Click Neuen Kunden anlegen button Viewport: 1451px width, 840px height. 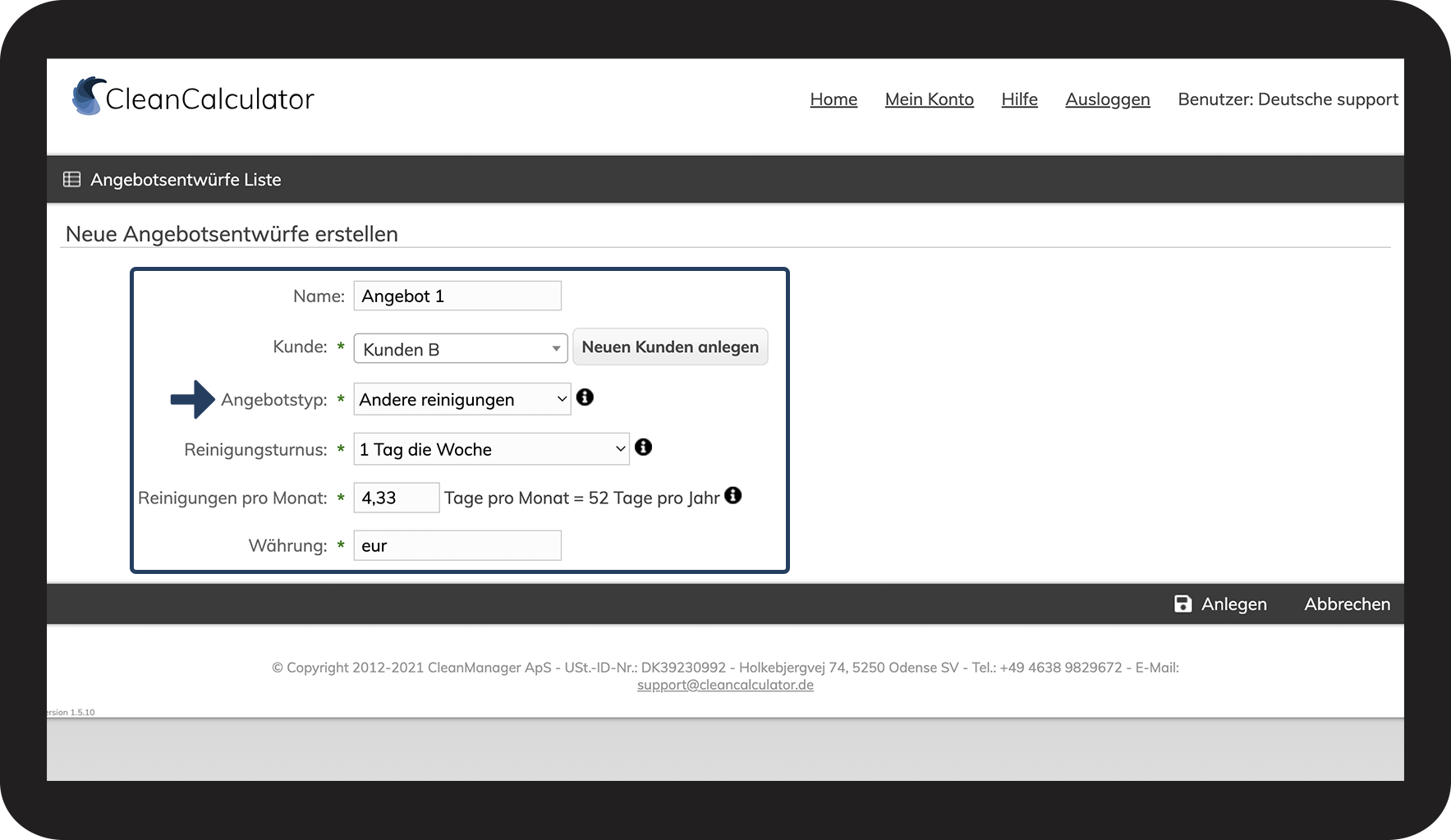[x=670, y=347]
